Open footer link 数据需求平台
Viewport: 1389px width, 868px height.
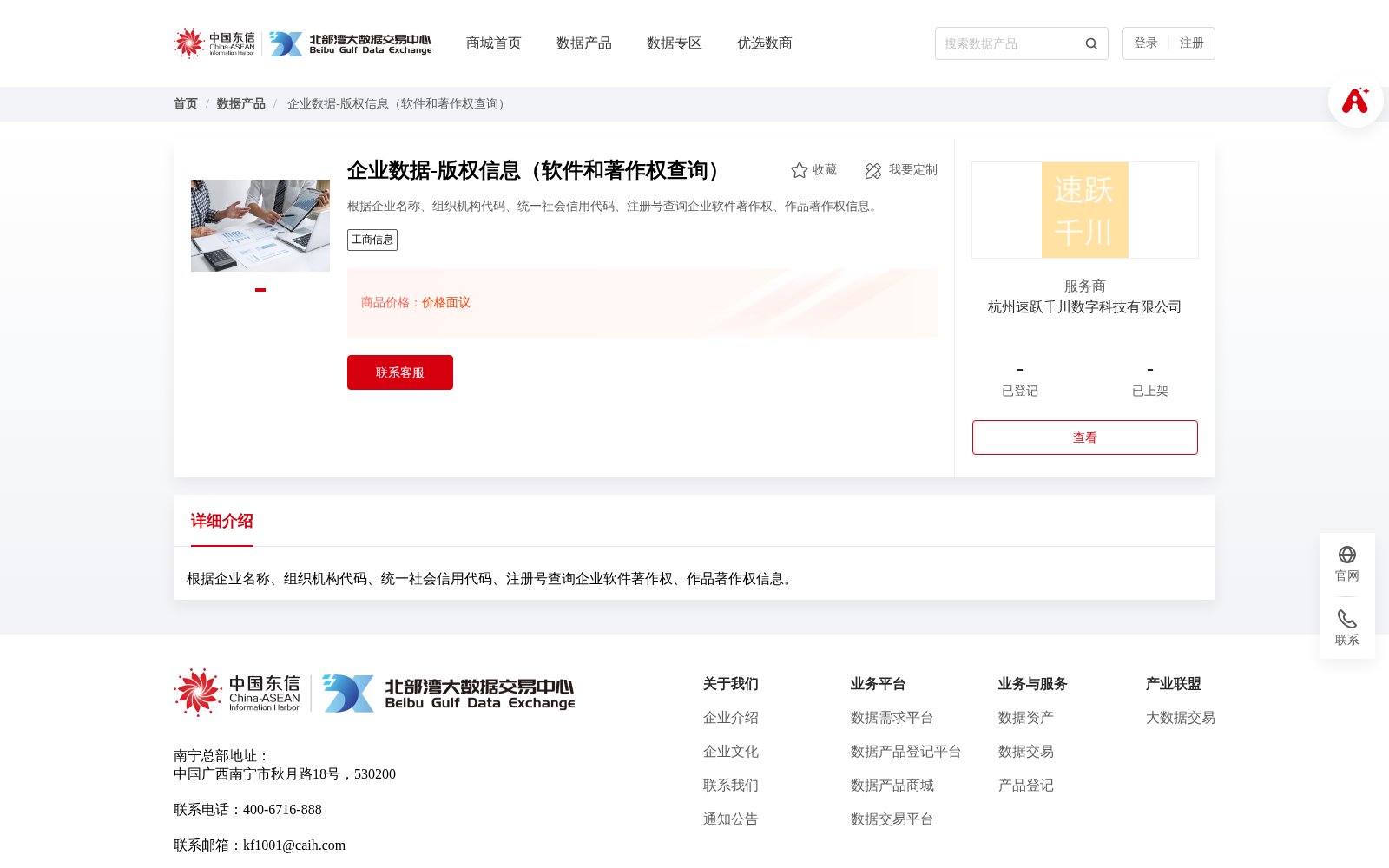click(x=892, y=718)
